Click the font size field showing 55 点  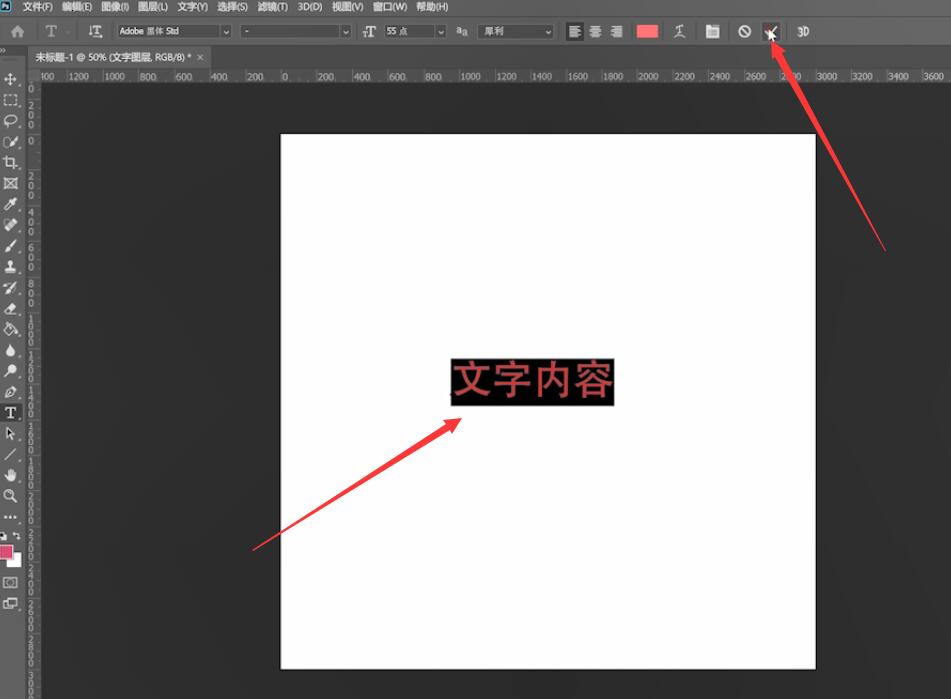tap(410, 32)
